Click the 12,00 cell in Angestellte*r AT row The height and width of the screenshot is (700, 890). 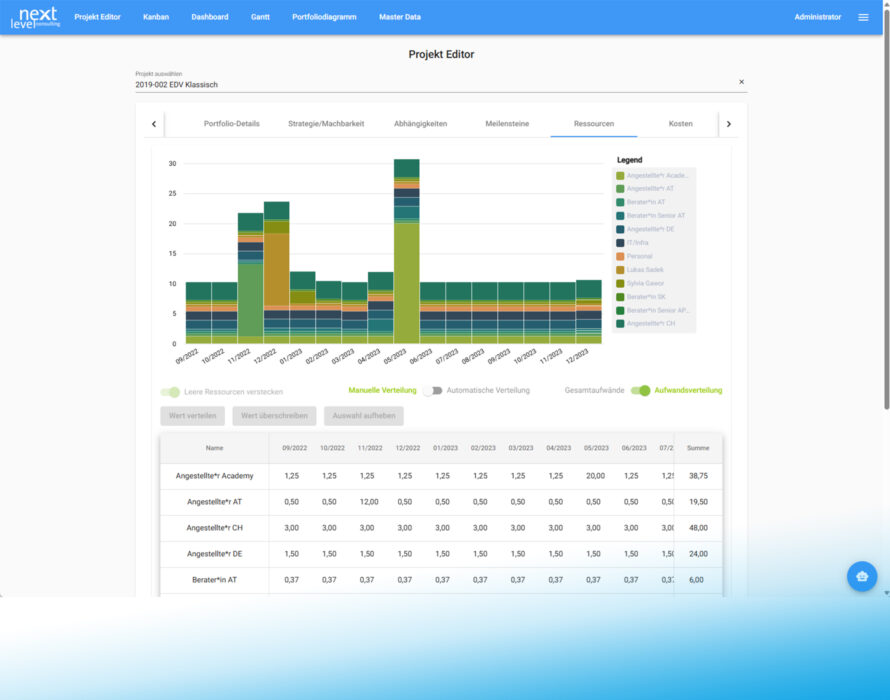[x=369, y=502]
